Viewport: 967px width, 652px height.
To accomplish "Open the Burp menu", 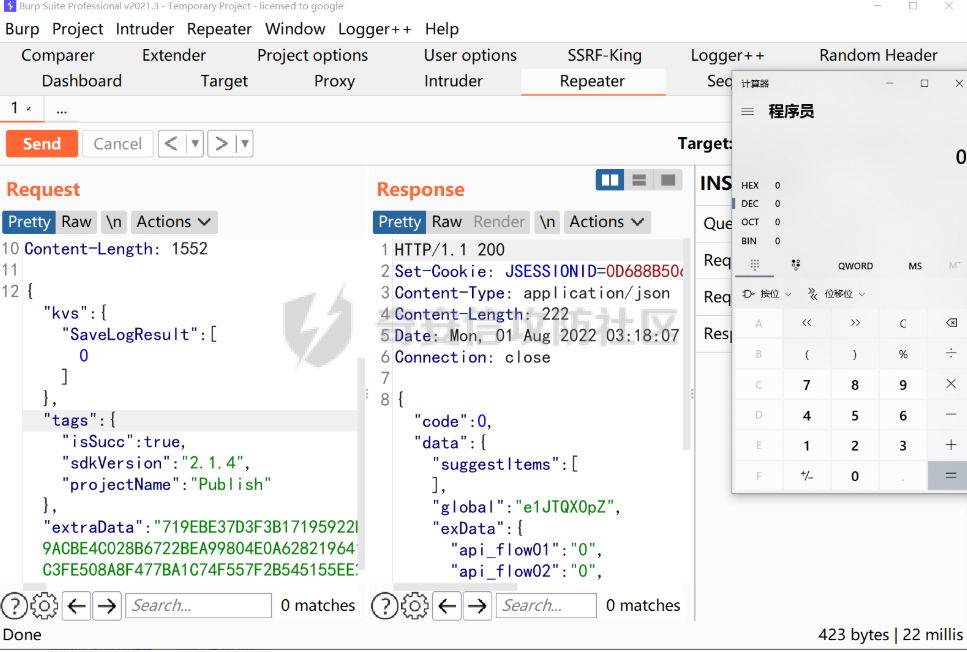I will pyautogui.click(x=22, y=29).
